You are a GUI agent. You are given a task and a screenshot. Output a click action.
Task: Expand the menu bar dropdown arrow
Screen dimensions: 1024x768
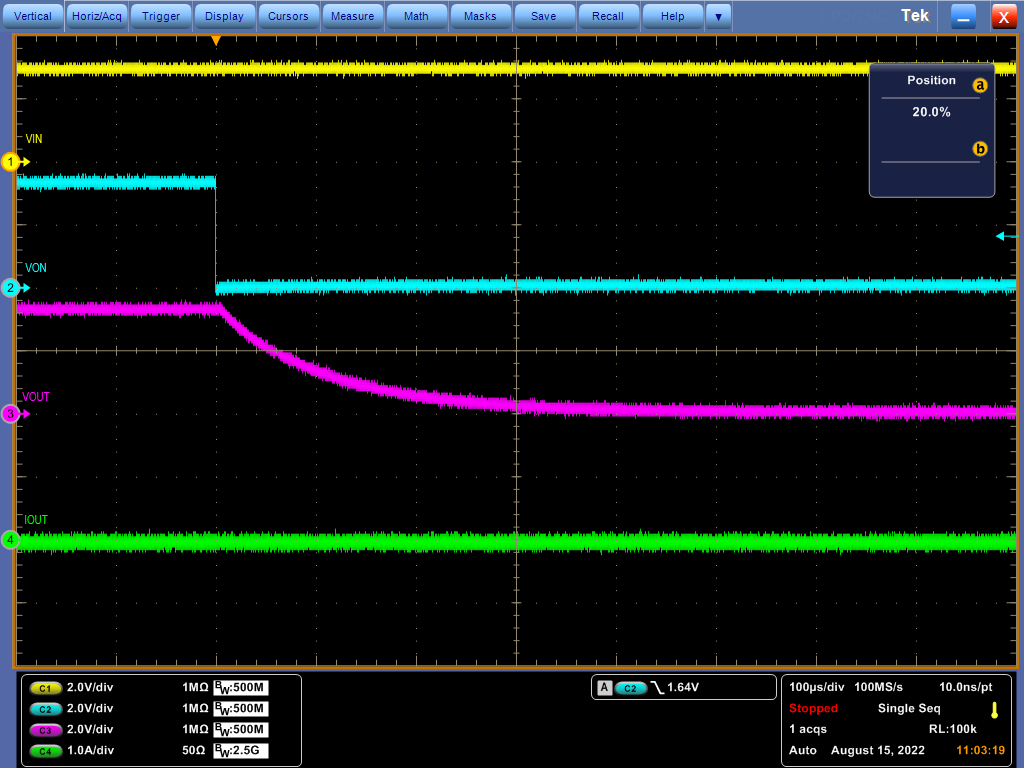click(718, 16)
